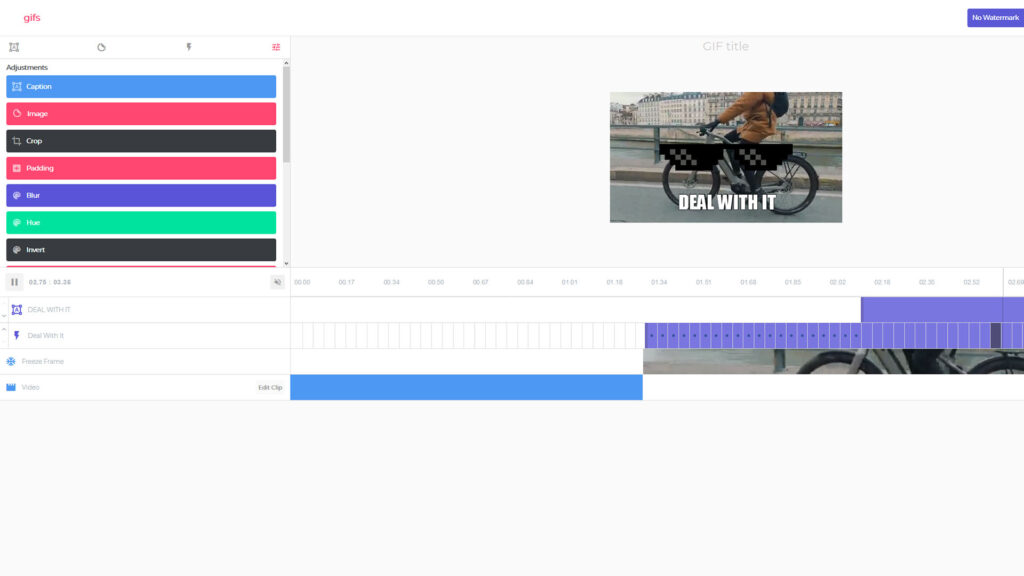Screen dimensions: 1024x576
Task: Select the Crop adjustment
Action: pyautogui.click(x=141, y=141)
